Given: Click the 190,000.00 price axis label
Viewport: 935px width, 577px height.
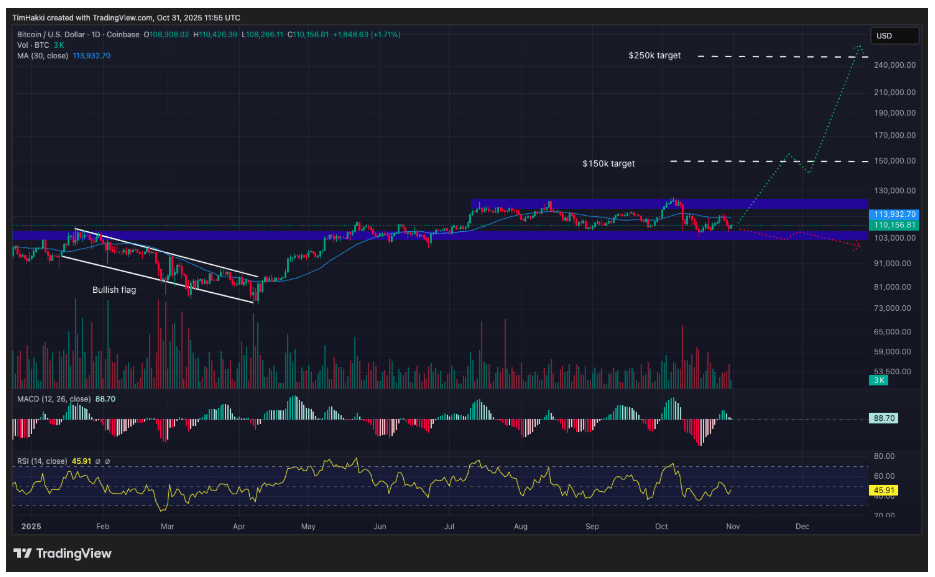Looking at the screenshot, I should [894, 113].
